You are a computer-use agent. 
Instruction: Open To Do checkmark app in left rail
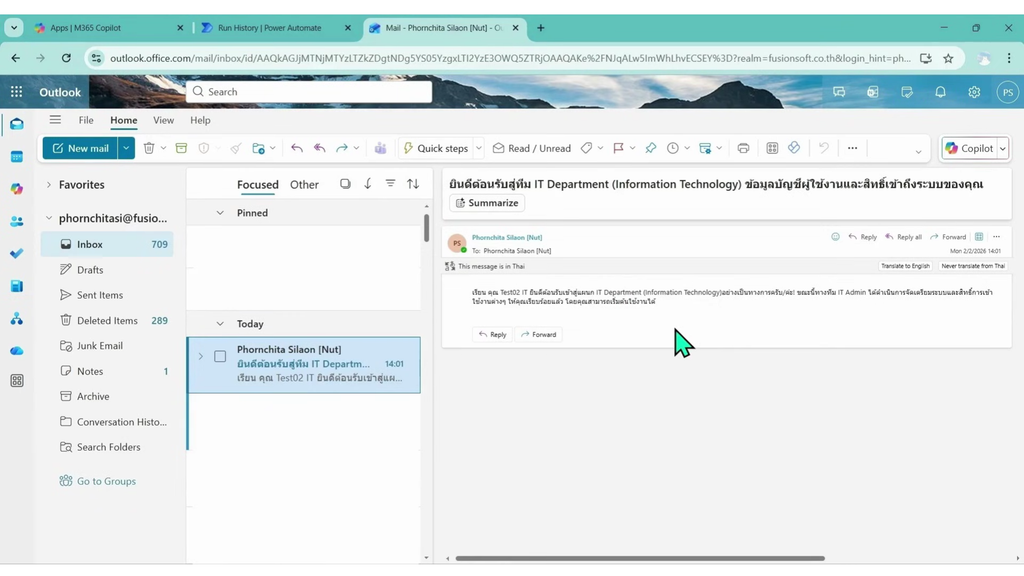(x=17, y=253)
